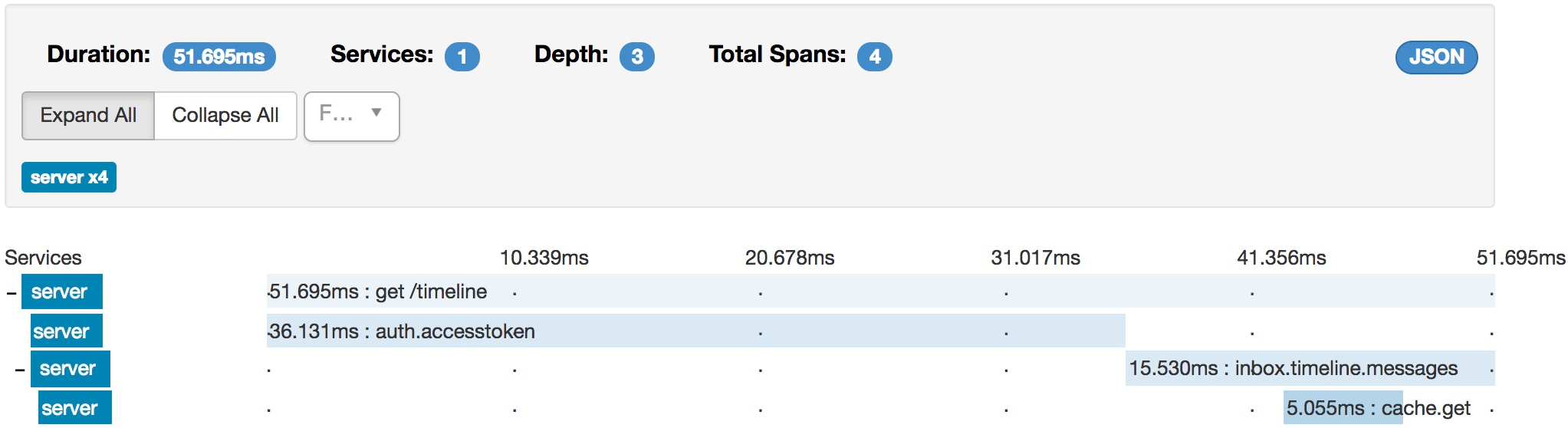Collapse the inbox.timeline.messages server row
Viewport: 1568px width, 428px height.
click(x=21, y=370)
